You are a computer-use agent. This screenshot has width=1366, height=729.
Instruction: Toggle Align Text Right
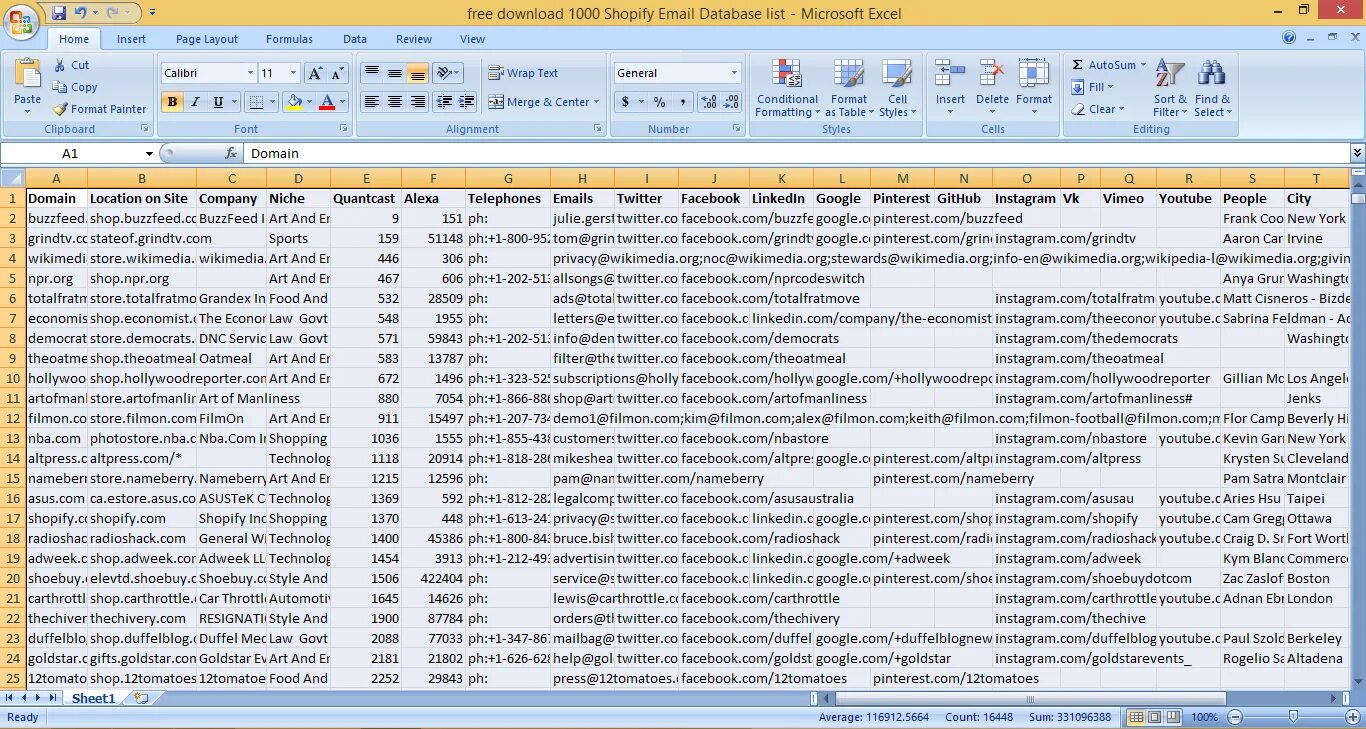[x=418, y=102]
